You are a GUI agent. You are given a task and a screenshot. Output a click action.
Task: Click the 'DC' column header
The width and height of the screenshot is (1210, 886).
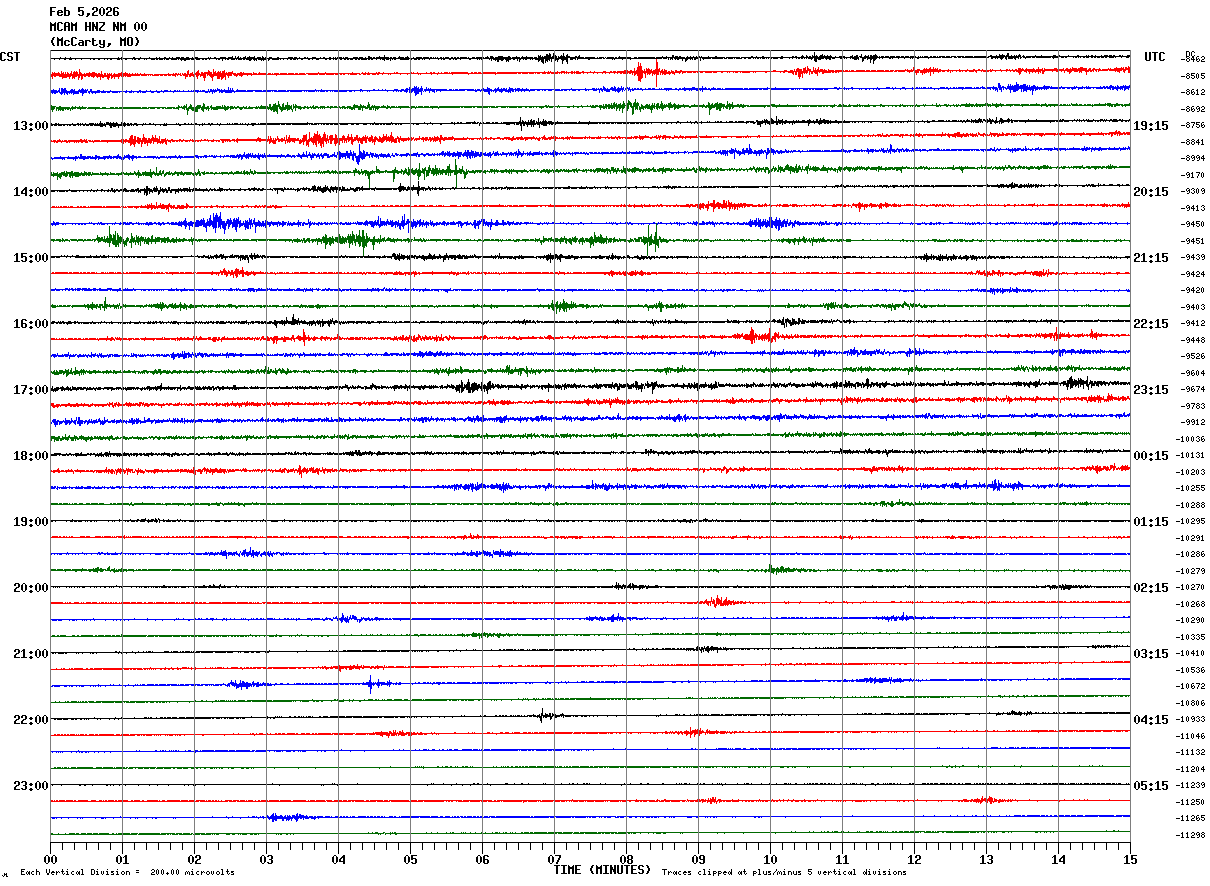coord(1190,54)
